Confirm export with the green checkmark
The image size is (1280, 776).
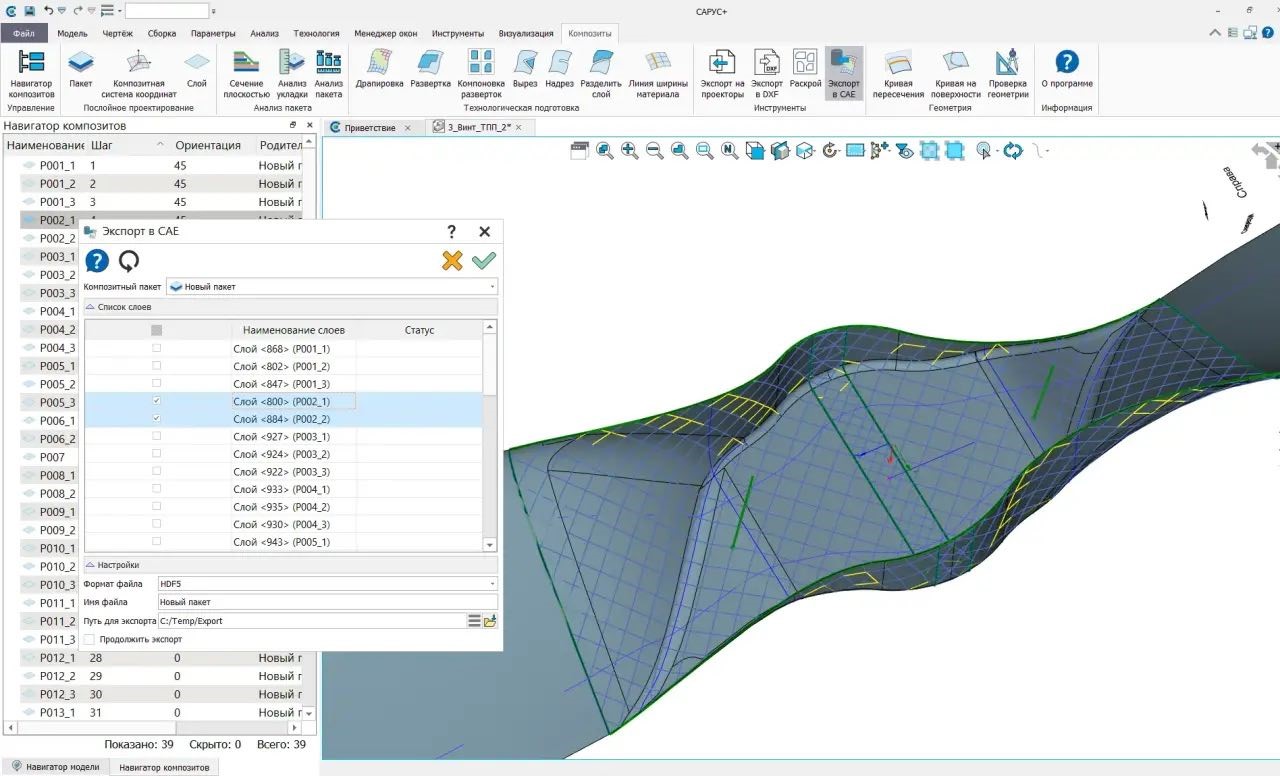[484, 261]
